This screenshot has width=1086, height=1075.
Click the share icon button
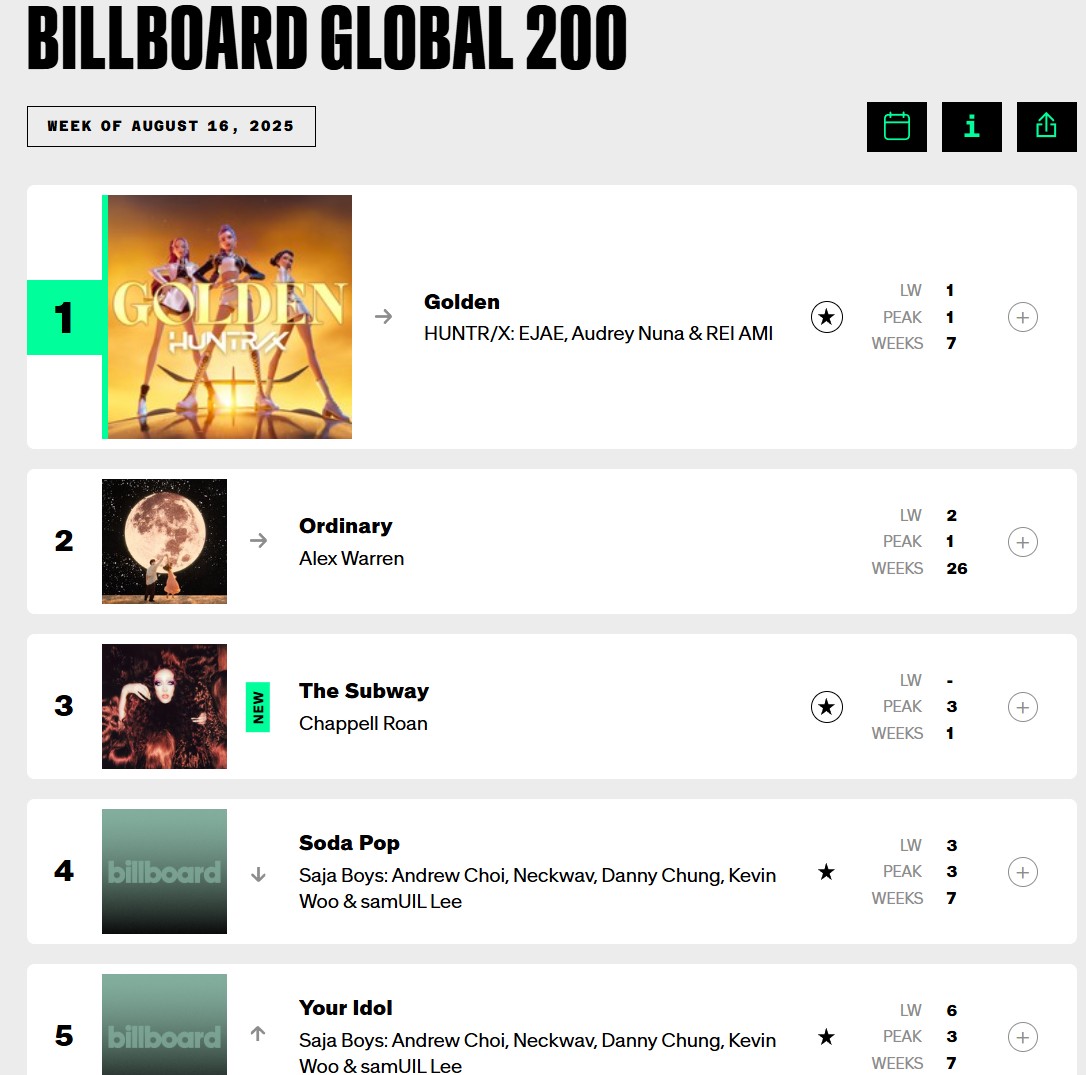click(1046, 127)
